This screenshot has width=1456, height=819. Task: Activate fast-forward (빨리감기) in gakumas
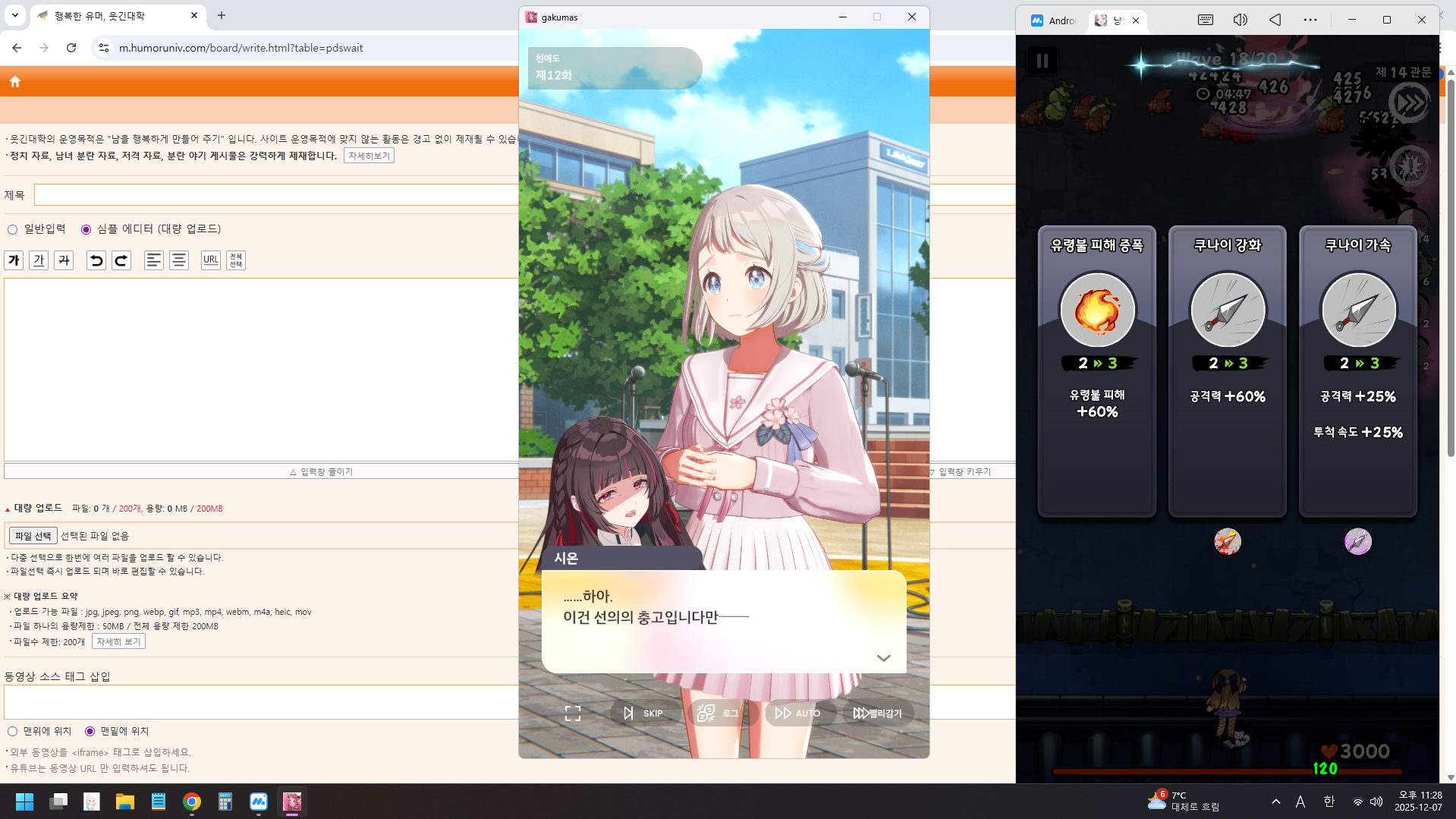pos(877,713)
